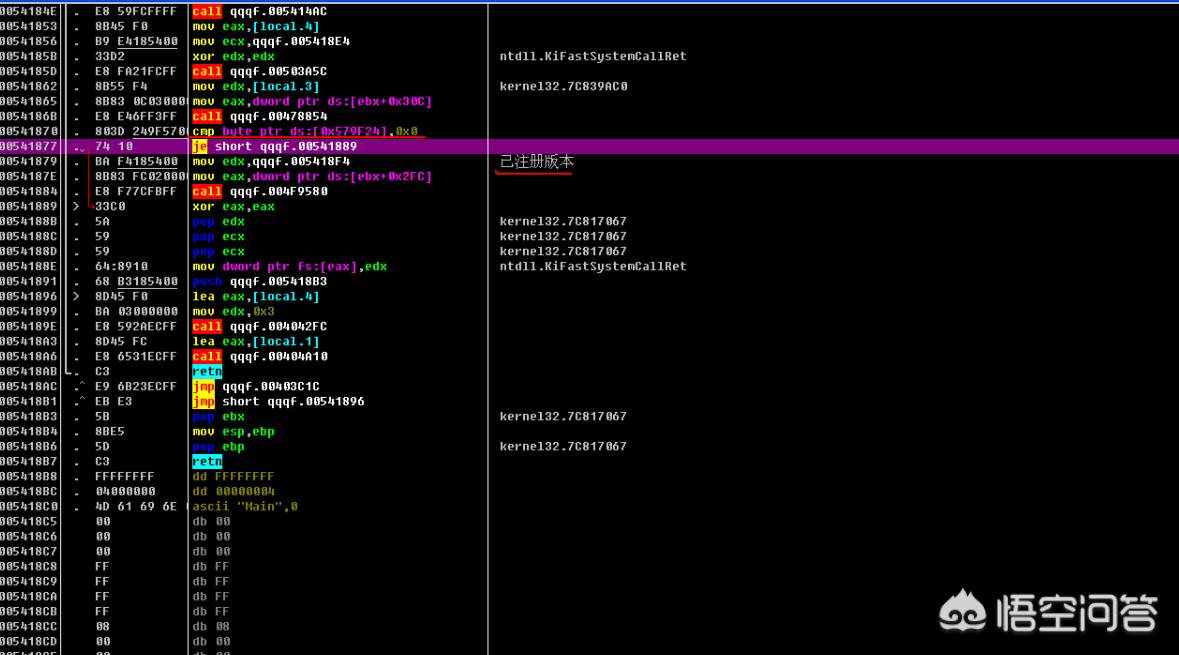Select the call qqqf.00503A5C line

pyautogui.click(x=259, y=71)
